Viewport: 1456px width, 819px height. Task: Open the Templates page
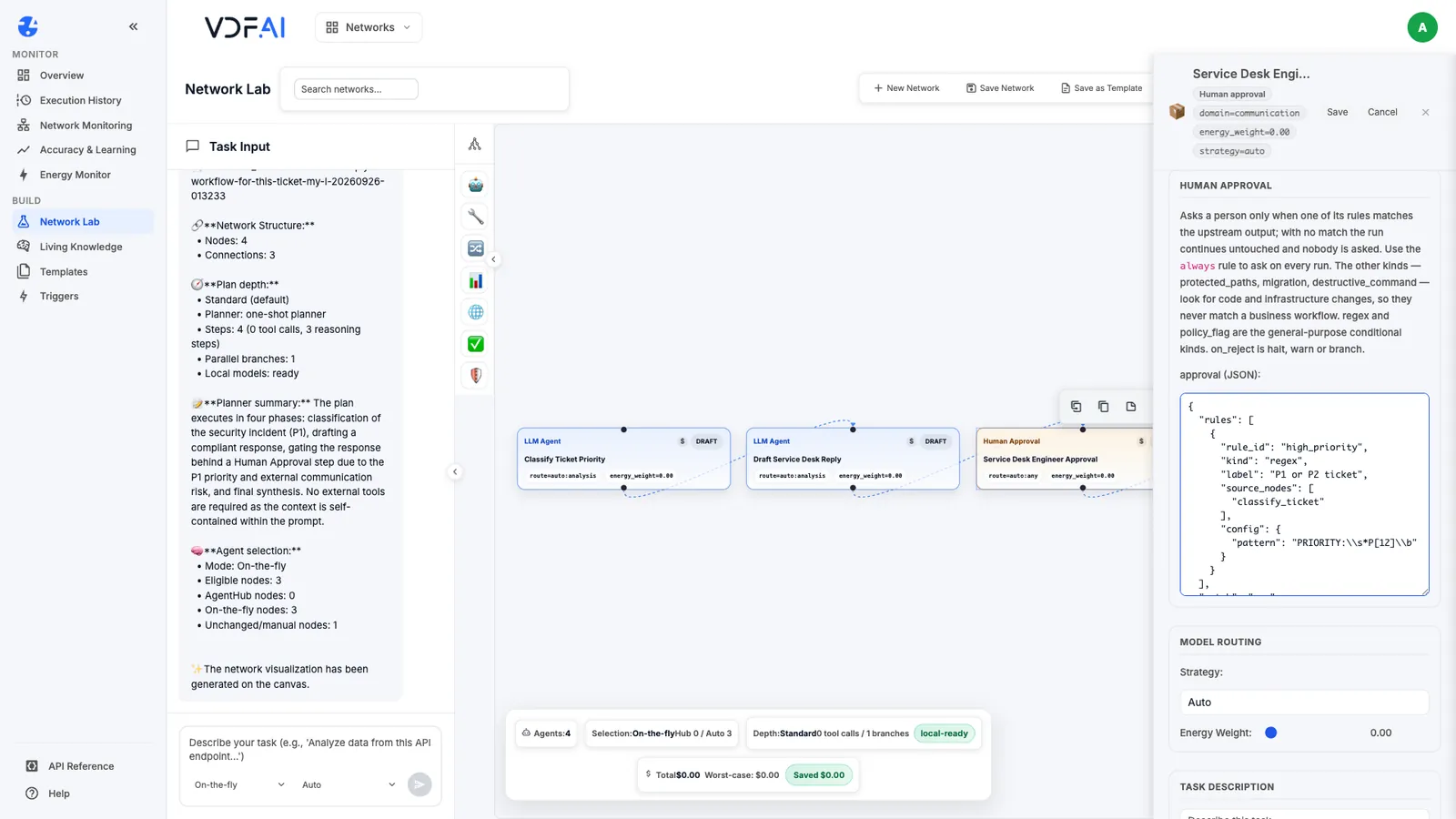(64, 272)
